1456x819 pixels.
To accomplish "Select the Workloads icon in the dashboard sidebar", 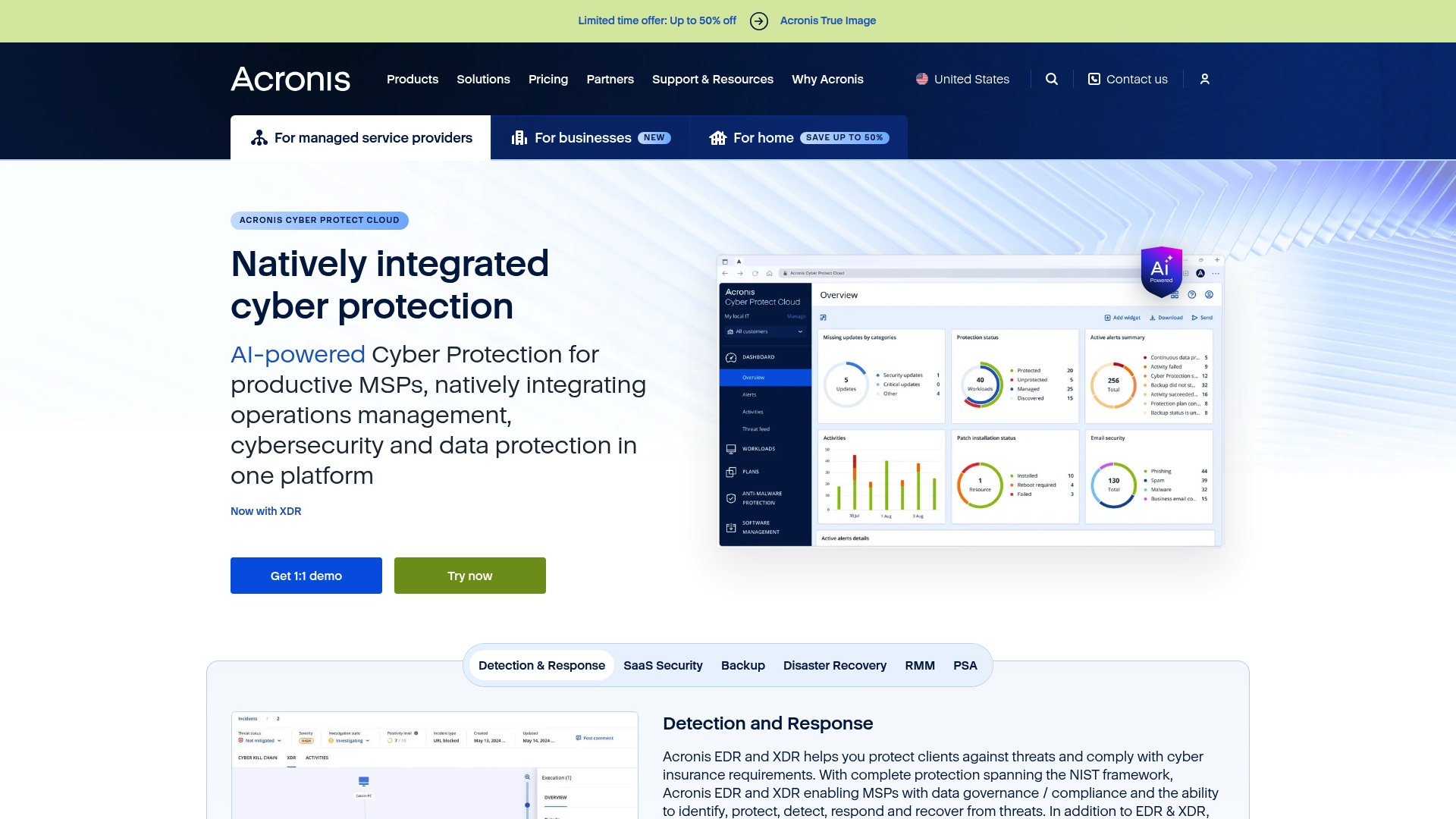I will click(x=730, y=449).
